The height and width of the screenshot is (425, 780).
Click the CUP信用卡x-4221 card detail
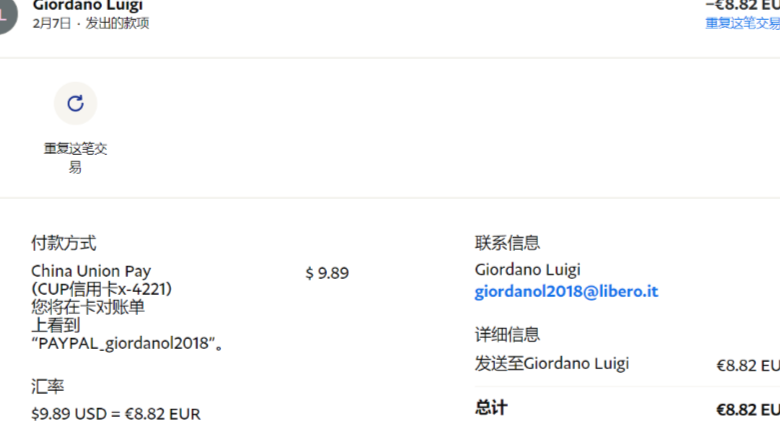click(102, 289)
